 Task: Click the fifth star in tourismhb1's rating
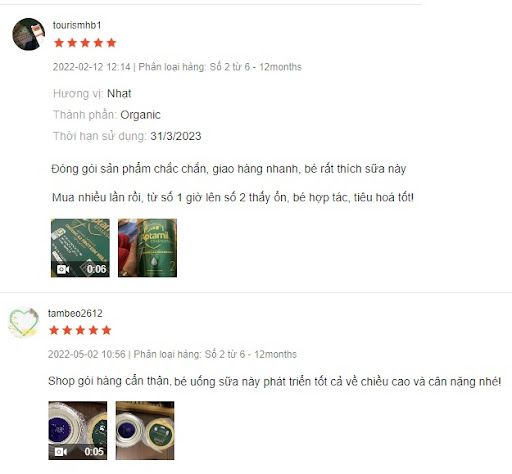(111, 43)
